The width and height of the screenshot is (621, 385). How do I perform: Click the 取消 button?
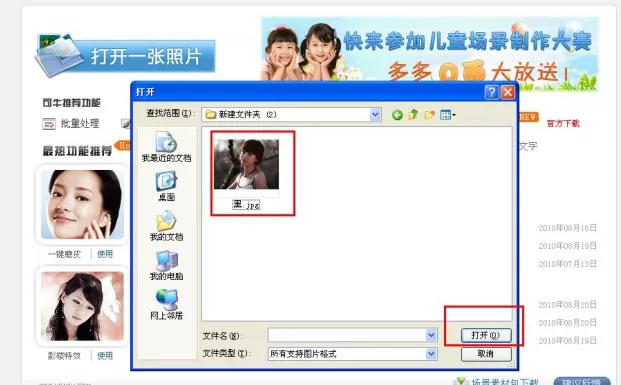pyautogui.click(x=486, y=354)
